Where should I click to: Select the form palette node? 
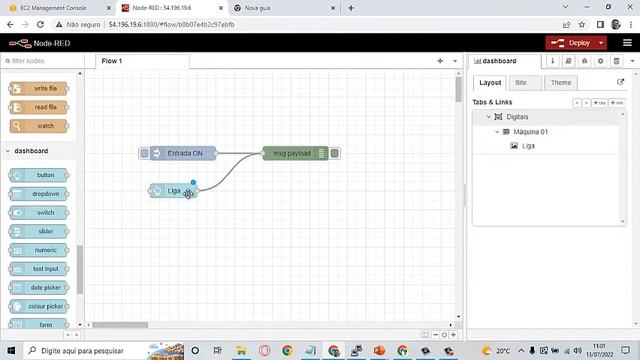click(38, 324)
